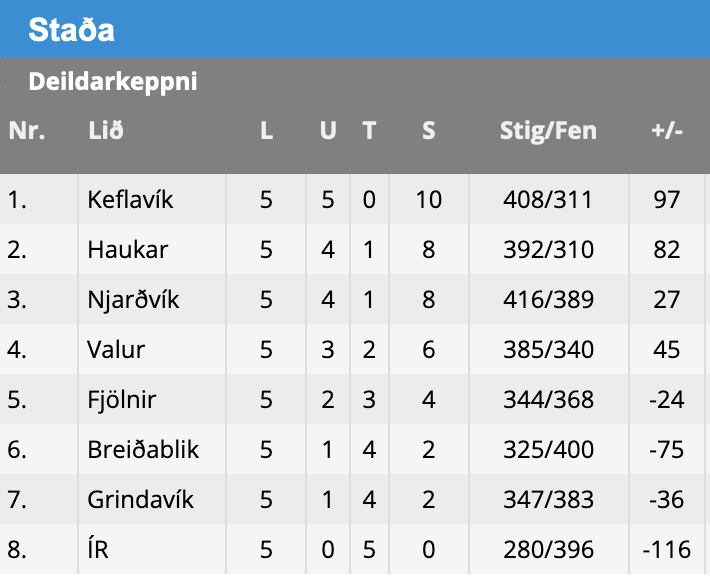Viewport: 710px width, 582px height.
Task: Click the +/- column header
Action: (x=666, y=130)
